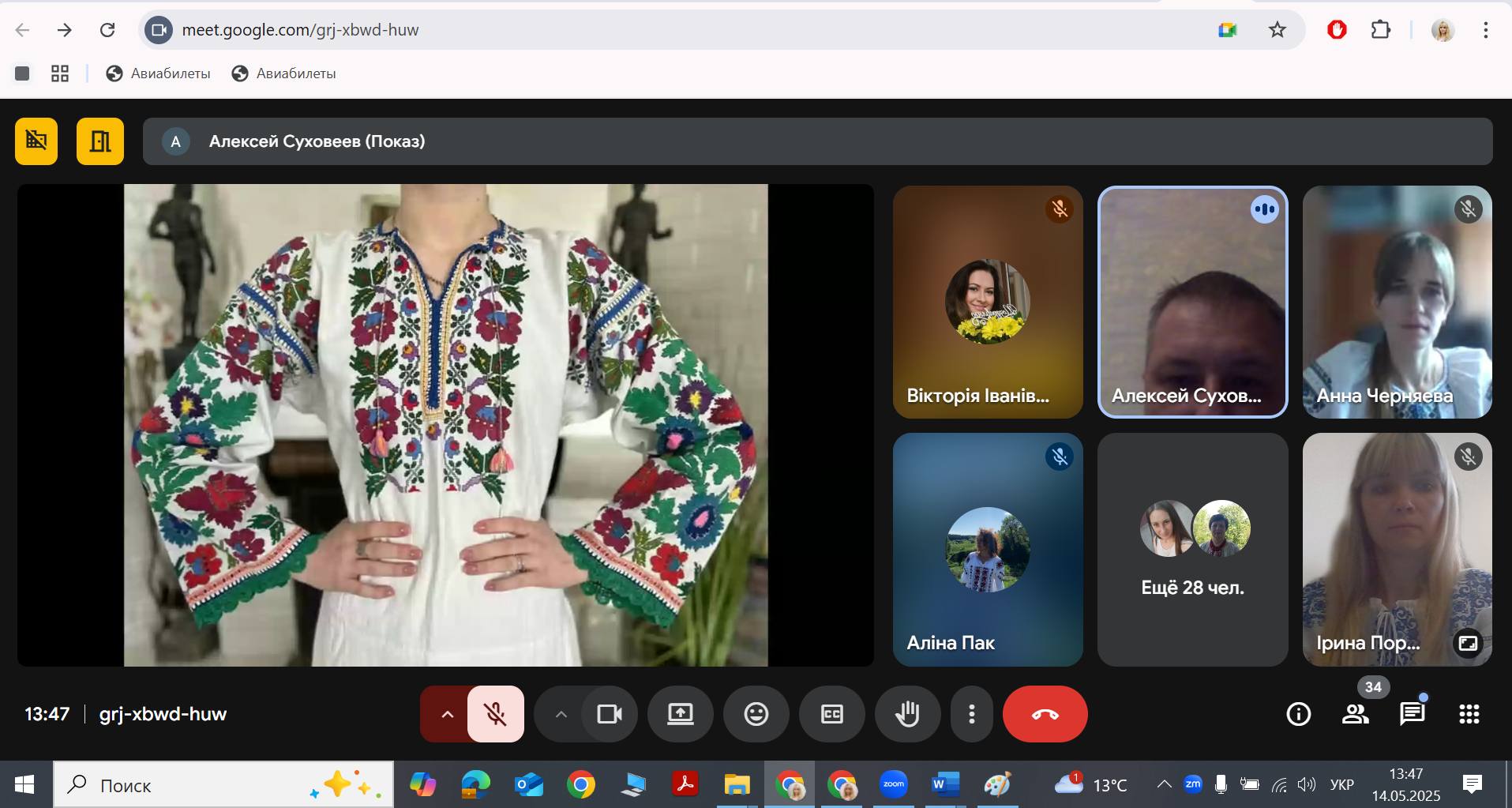
Task: Click the Ещё 28 чел. tile
Action: click(x=1192, y=550)
